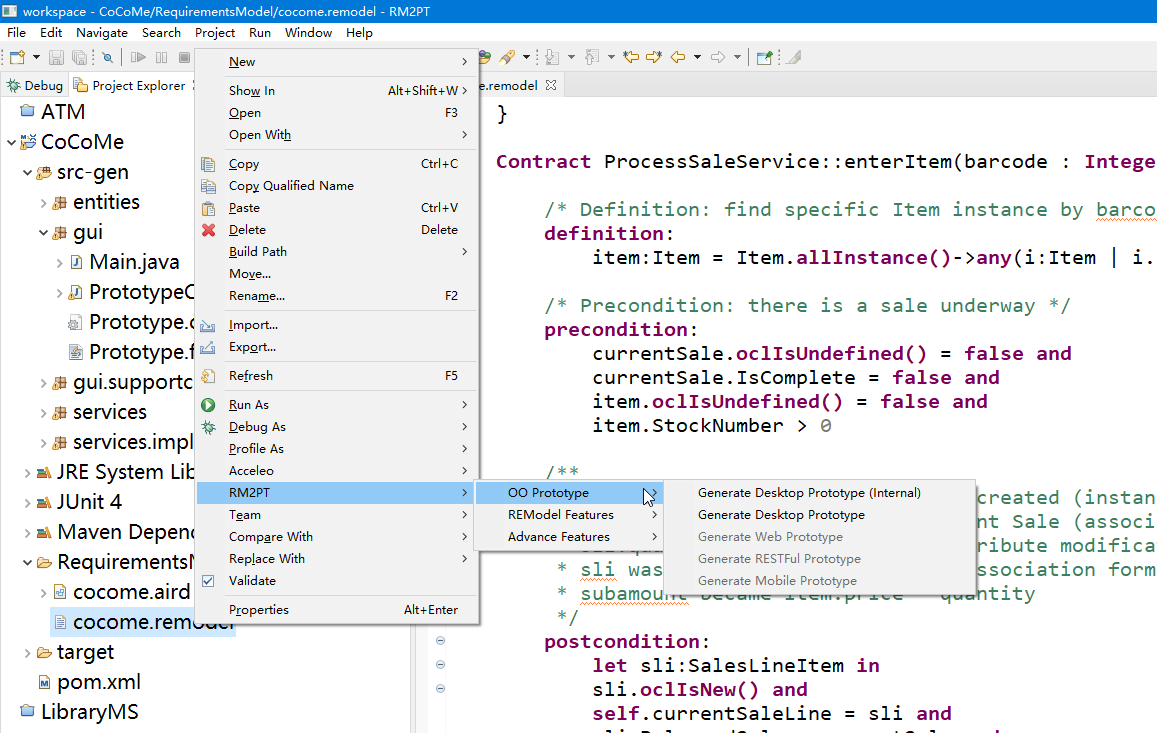Collapse the gui package
Screen dimensions: 1157x733
click(44, 233)
